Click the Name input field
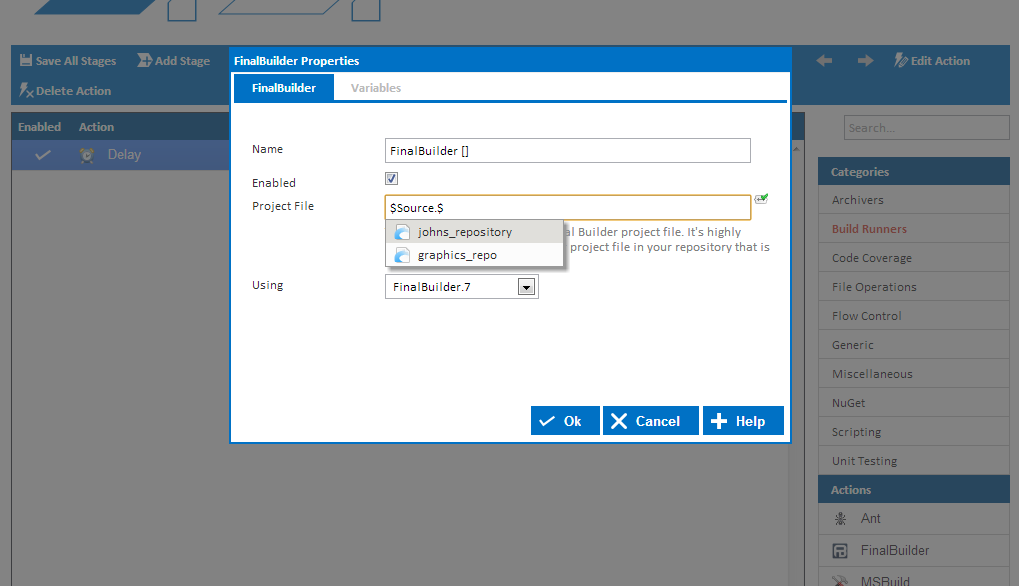1019x586 pixels. [567, 151]
